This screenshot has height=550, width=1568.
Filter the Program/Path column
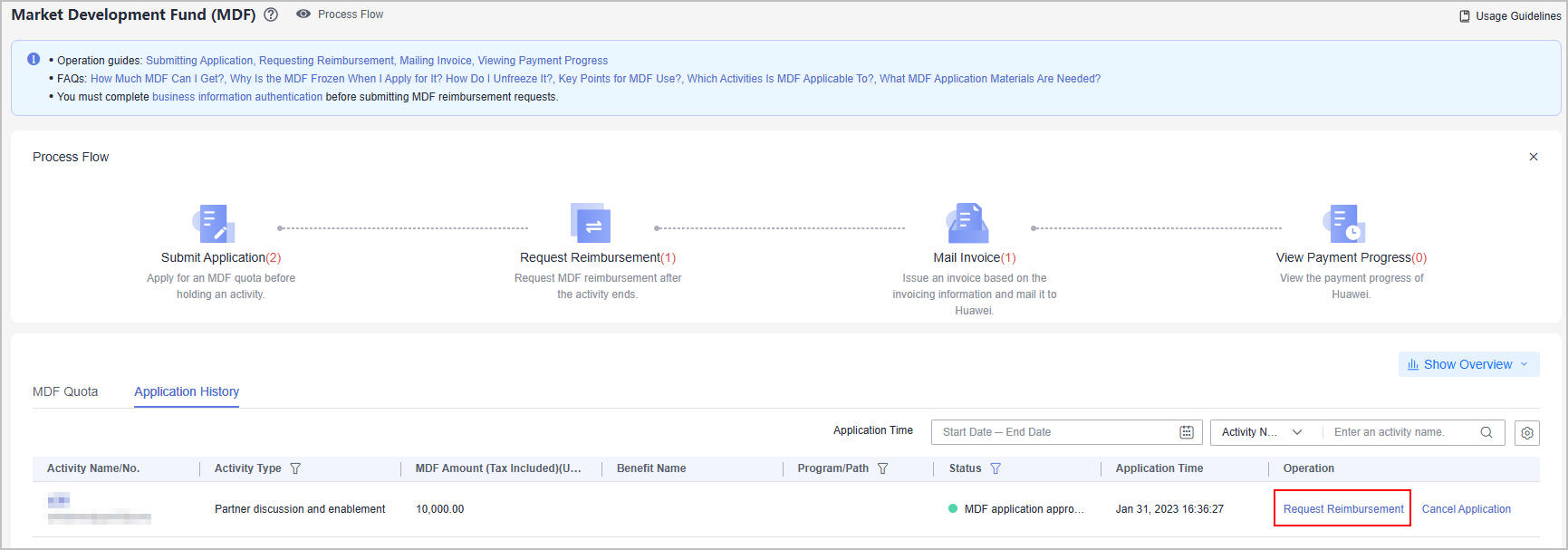pos(883,468)
